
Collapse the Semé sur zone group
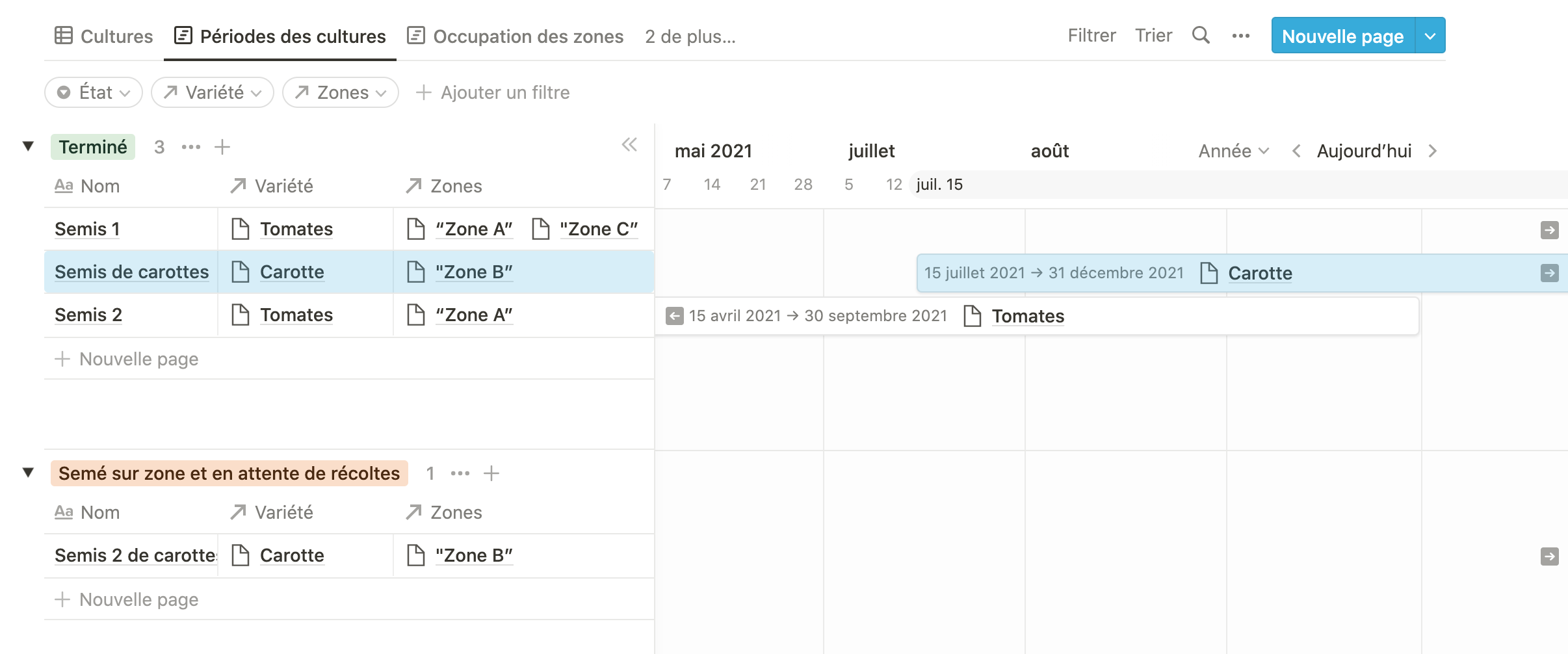coord(29,472)
